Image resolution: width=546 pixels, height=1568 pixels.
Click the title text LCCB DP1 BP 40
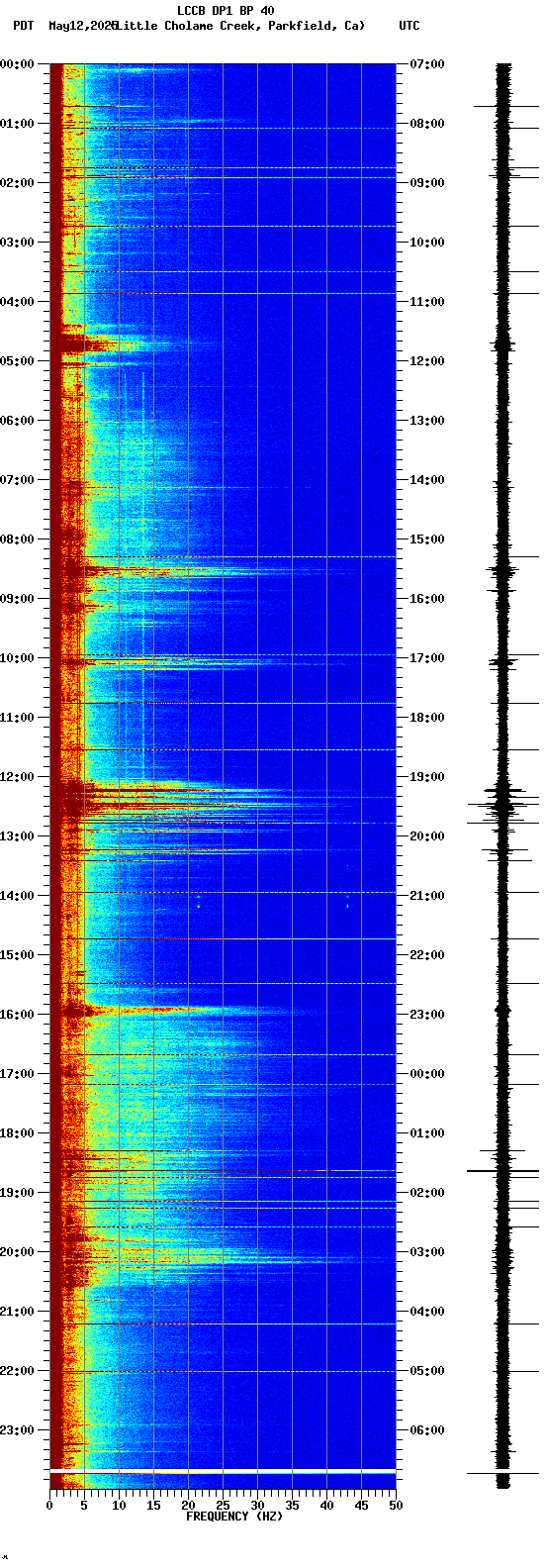(x=226, y=11)
